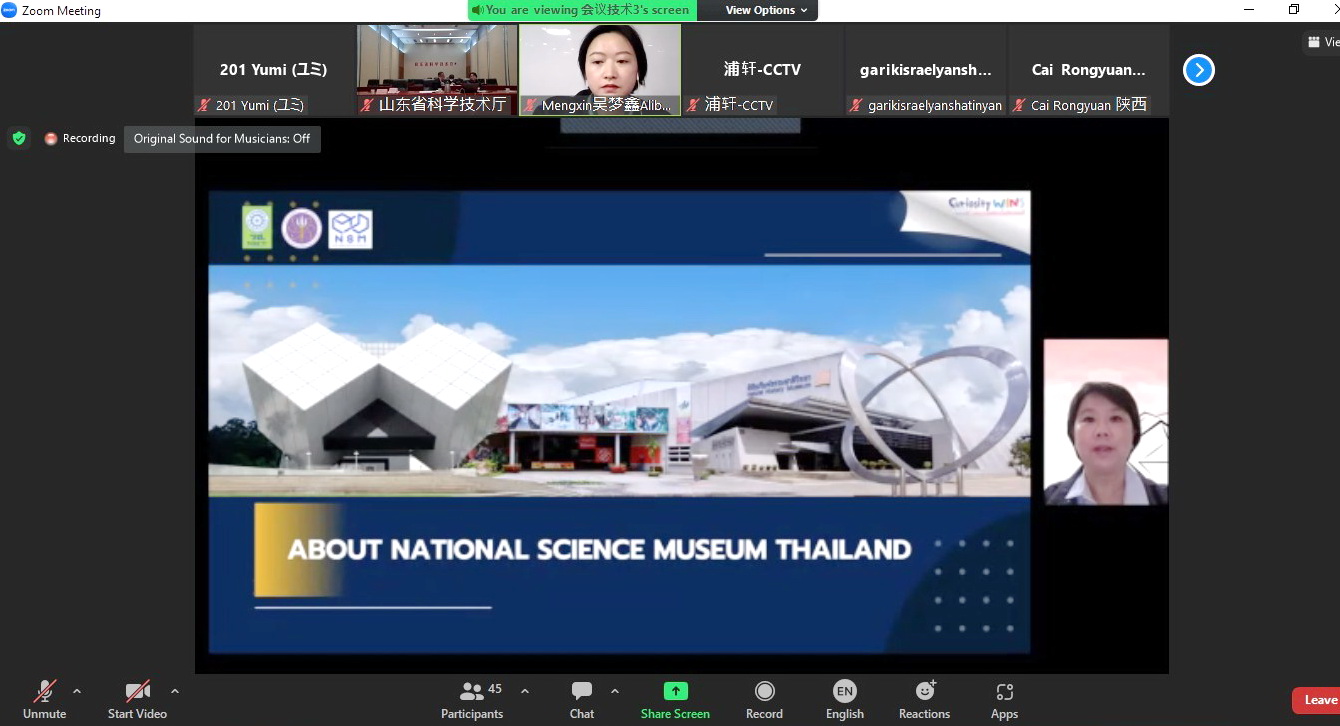Show next participants with blue arrow
Screen dimensions: 1340x726
click(1198, 70)
